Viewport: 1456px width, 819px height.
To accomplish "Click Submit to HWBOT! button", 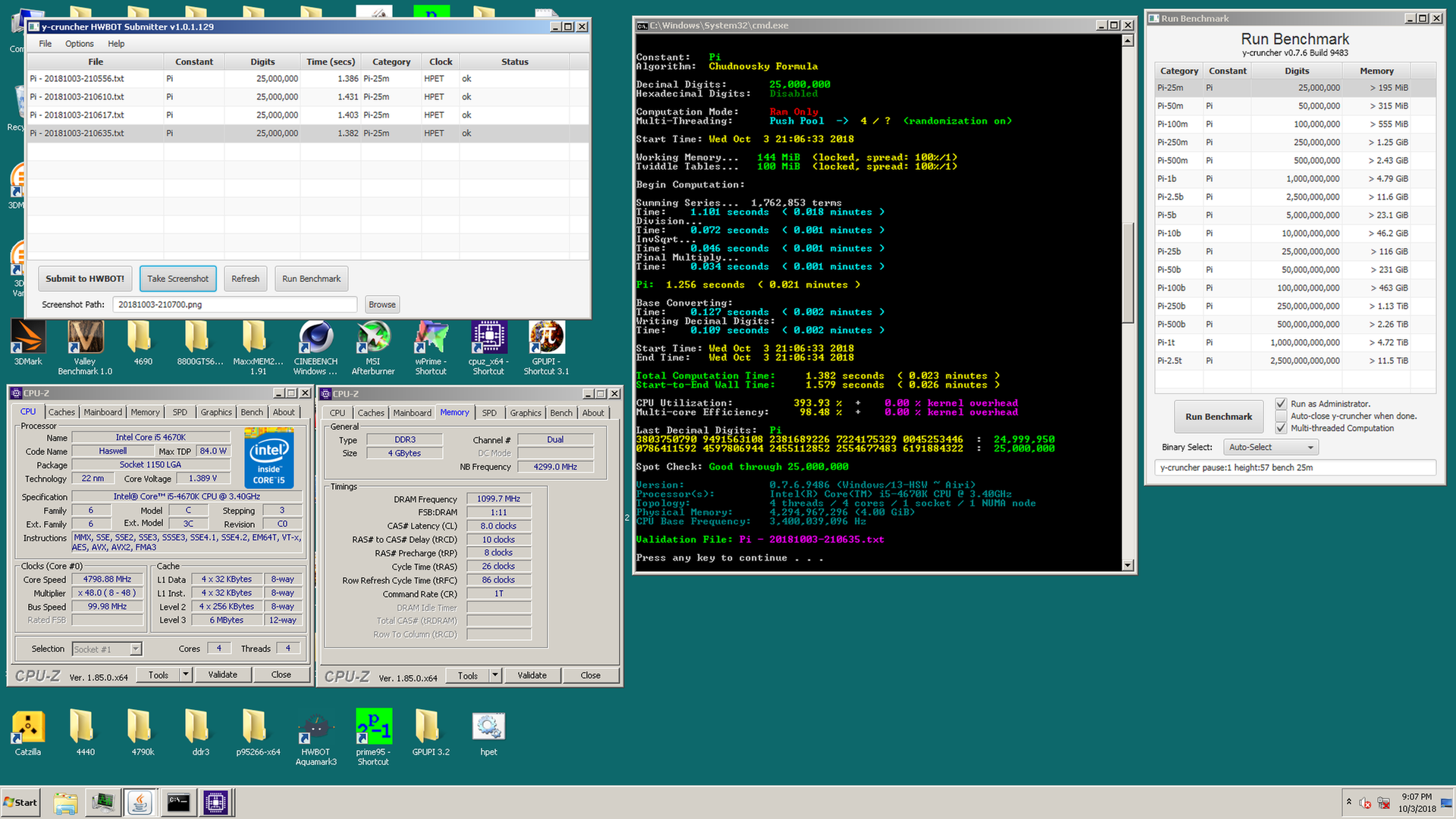I will 85,279.
